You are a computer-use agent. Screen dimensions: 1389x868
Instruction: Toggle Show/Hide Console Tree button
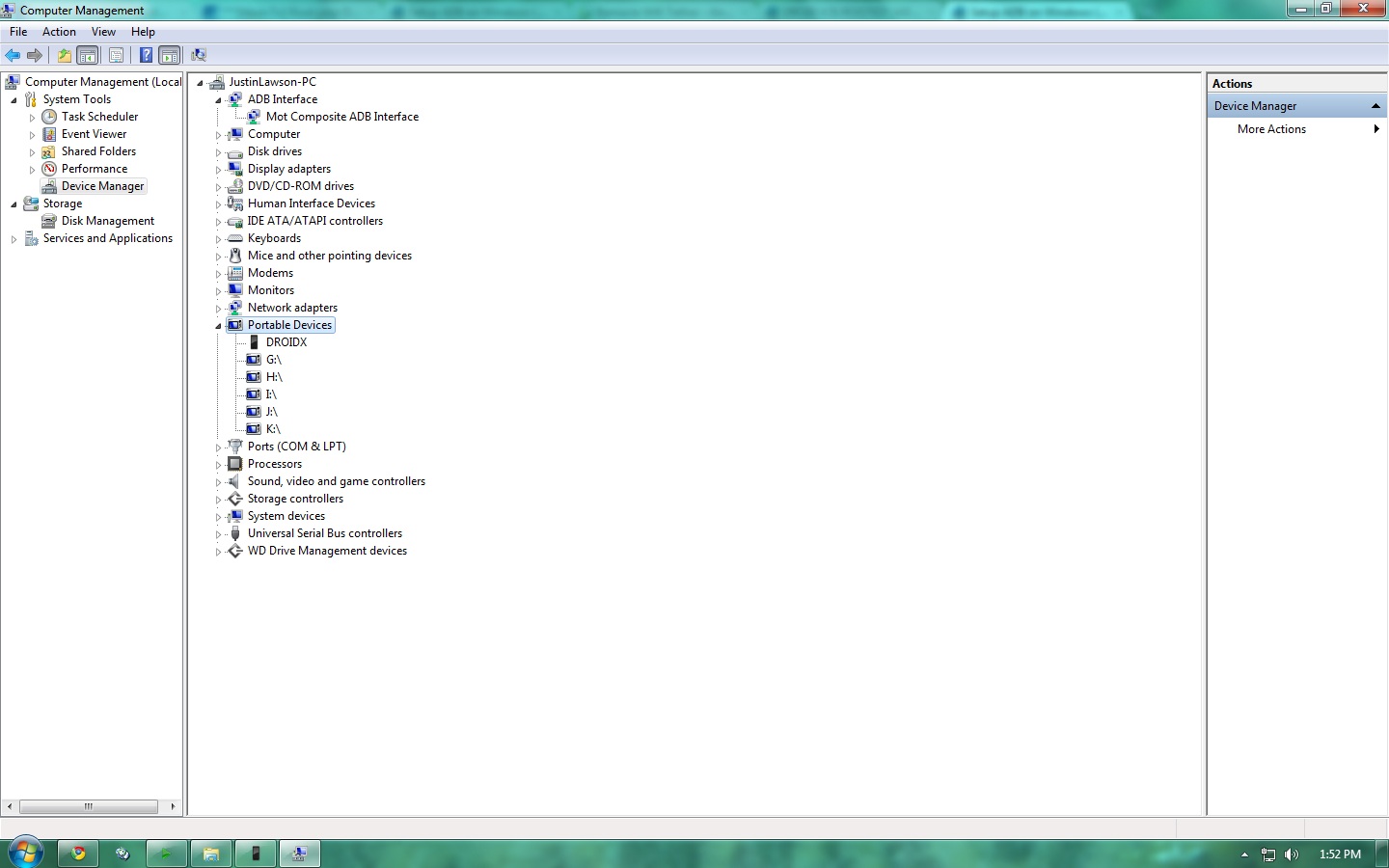88,55
